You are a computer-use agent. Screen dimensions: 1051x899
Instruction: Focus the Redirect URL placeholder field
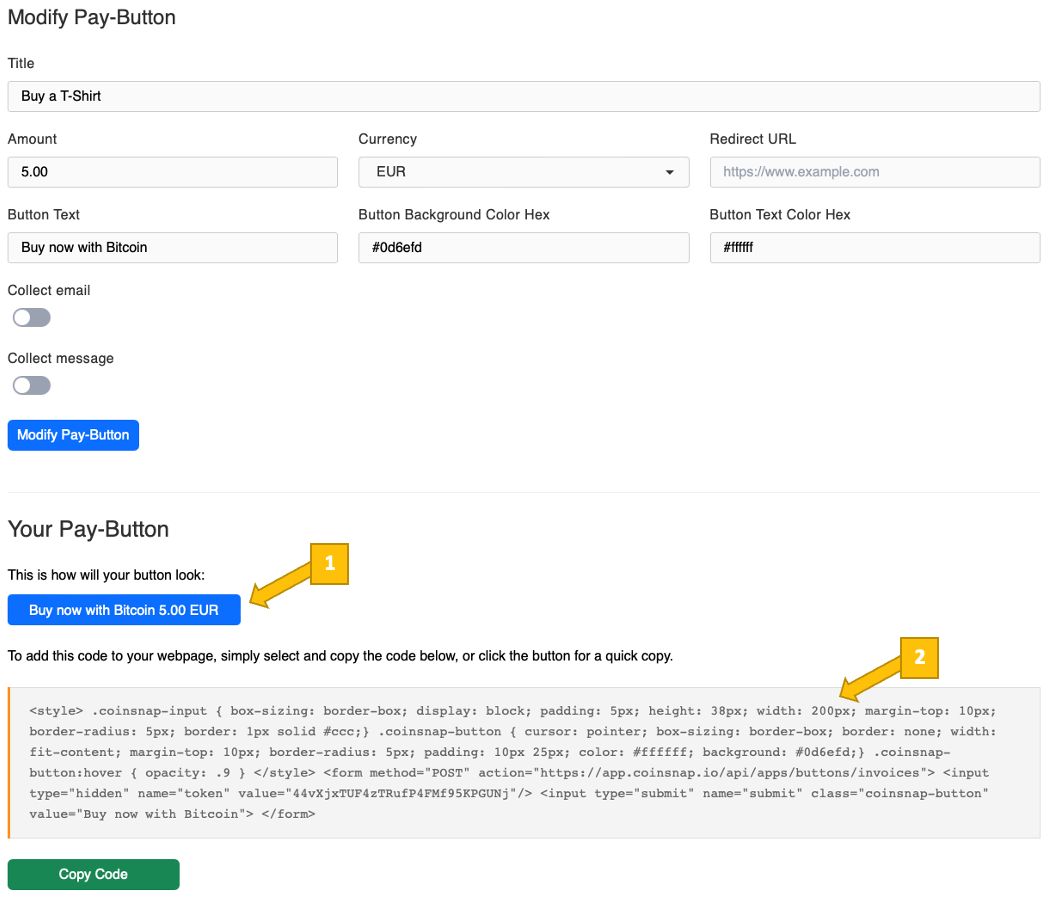874,172
